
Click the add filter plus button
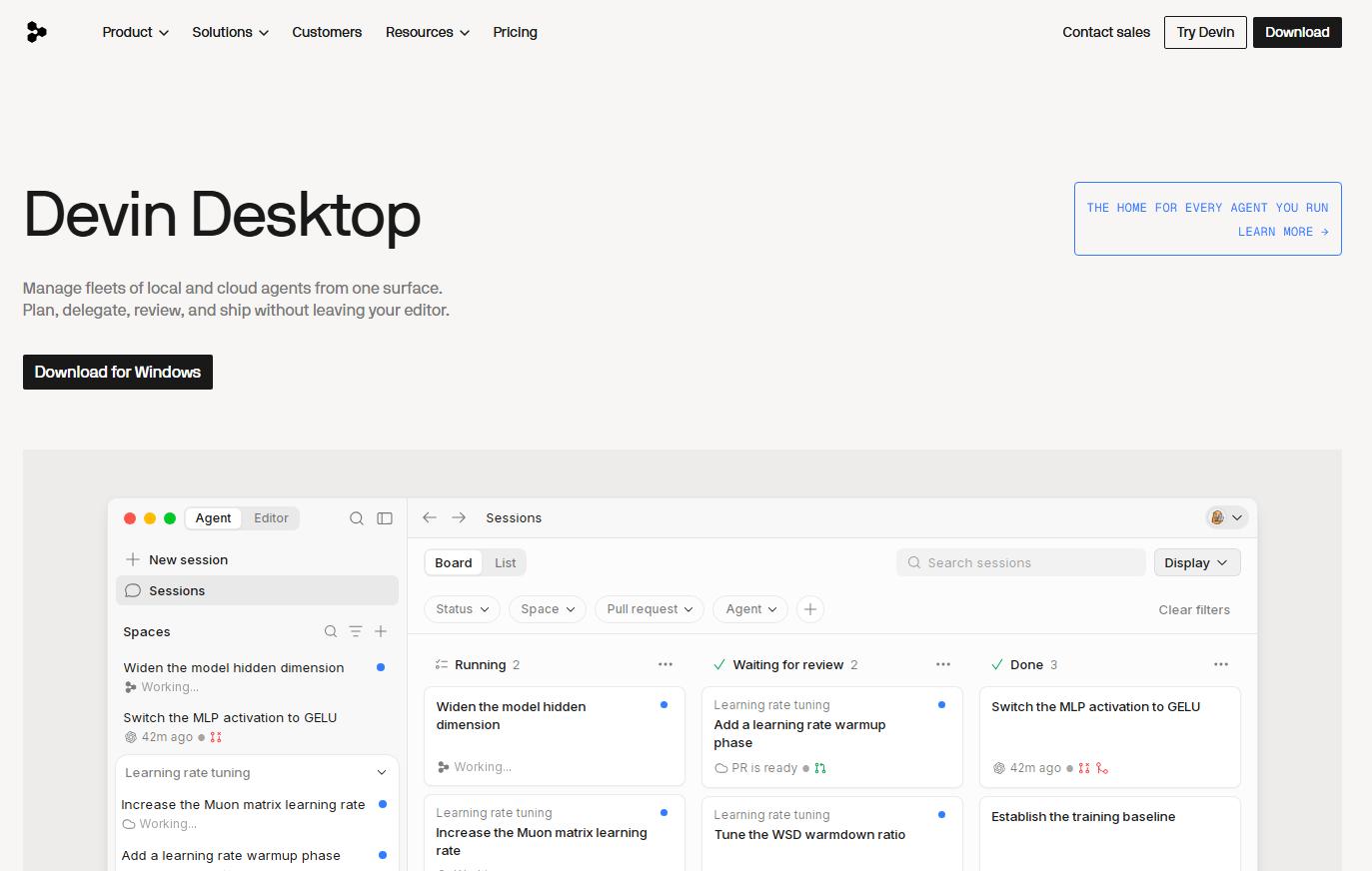click(x=810, y=609)
